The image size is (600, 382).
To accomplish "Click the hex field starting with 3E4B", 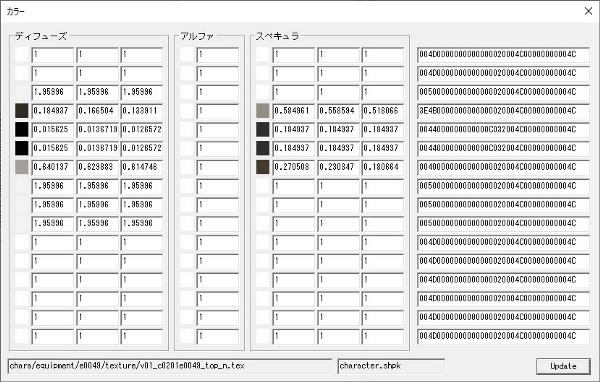I will point(504,111).
